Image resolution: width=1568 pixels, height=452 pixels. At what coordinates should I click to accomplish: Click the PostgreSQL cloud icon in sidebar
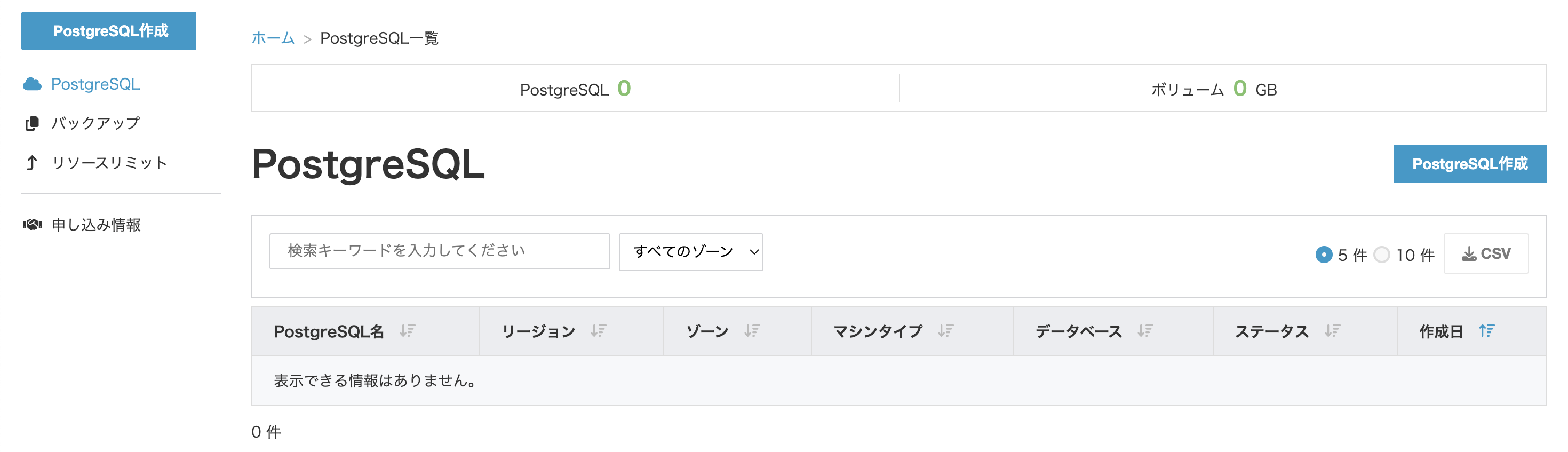(x=31, y=84)
